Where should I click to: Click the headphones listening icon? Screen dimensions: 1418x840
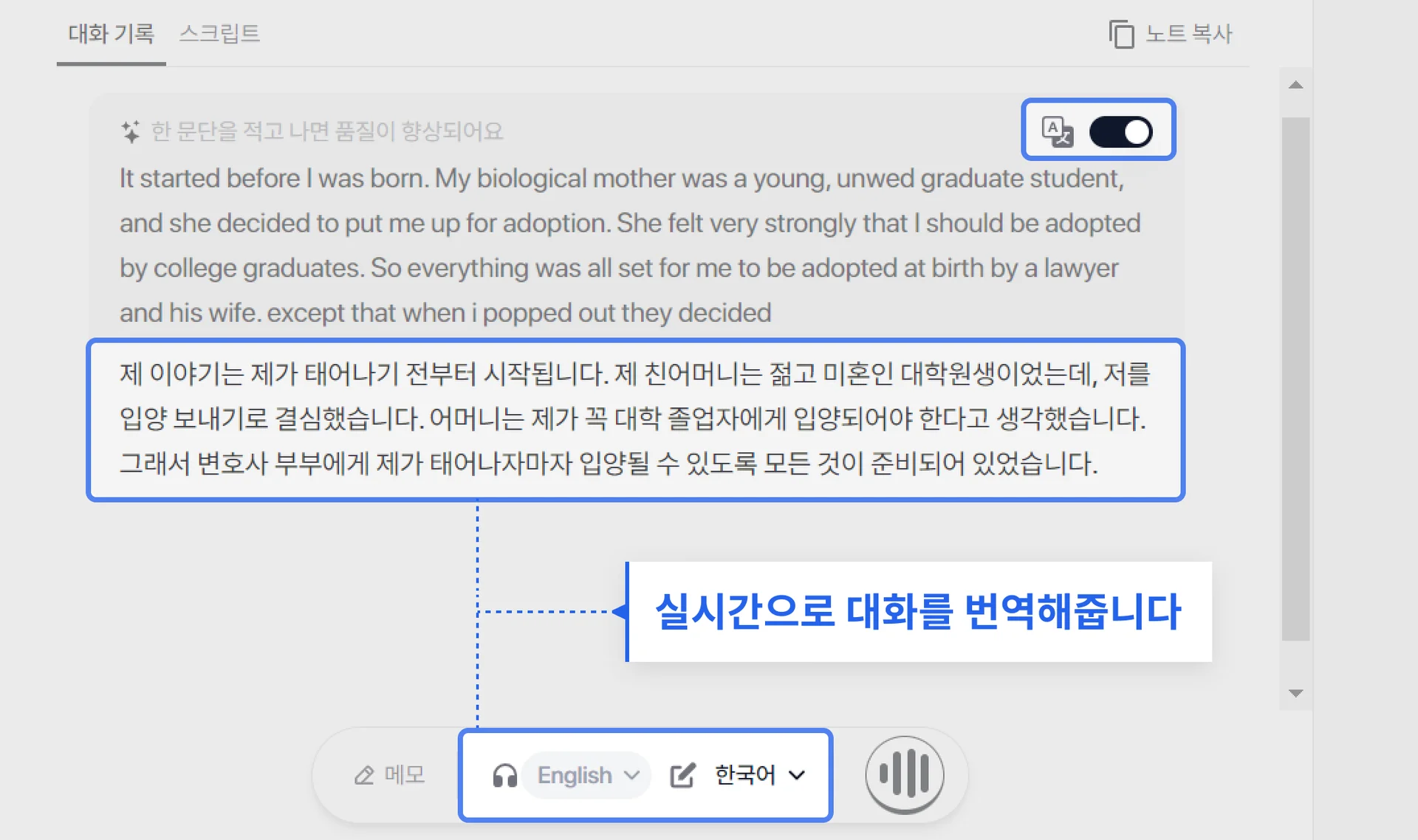point(504,775)
